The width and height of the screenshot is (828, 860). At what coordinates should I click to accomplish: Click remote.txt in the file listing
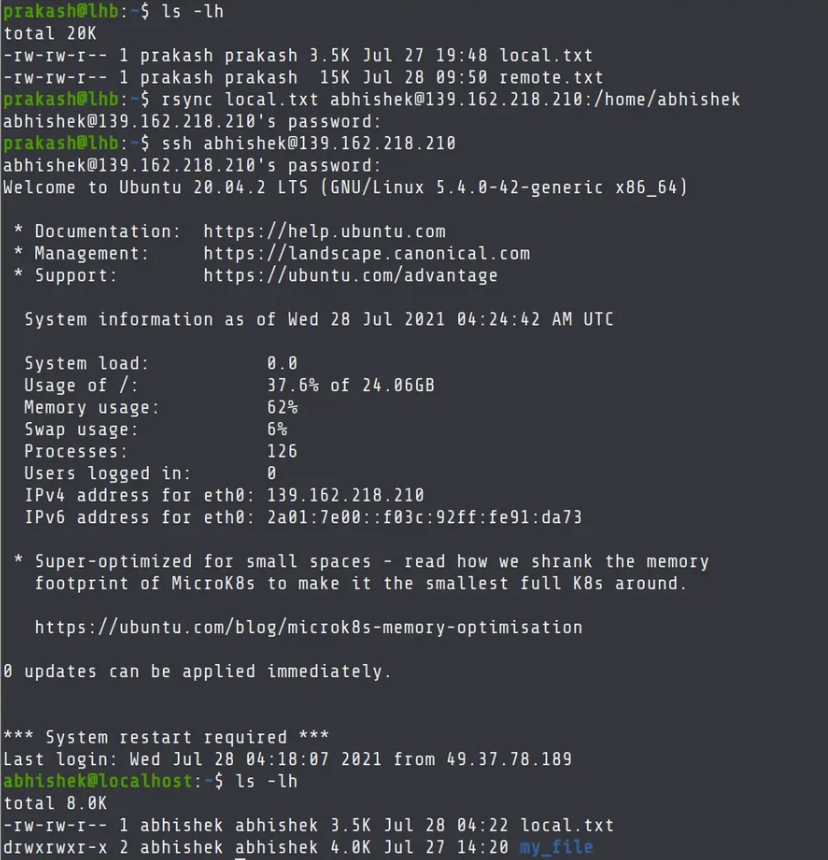pos(551,77)
